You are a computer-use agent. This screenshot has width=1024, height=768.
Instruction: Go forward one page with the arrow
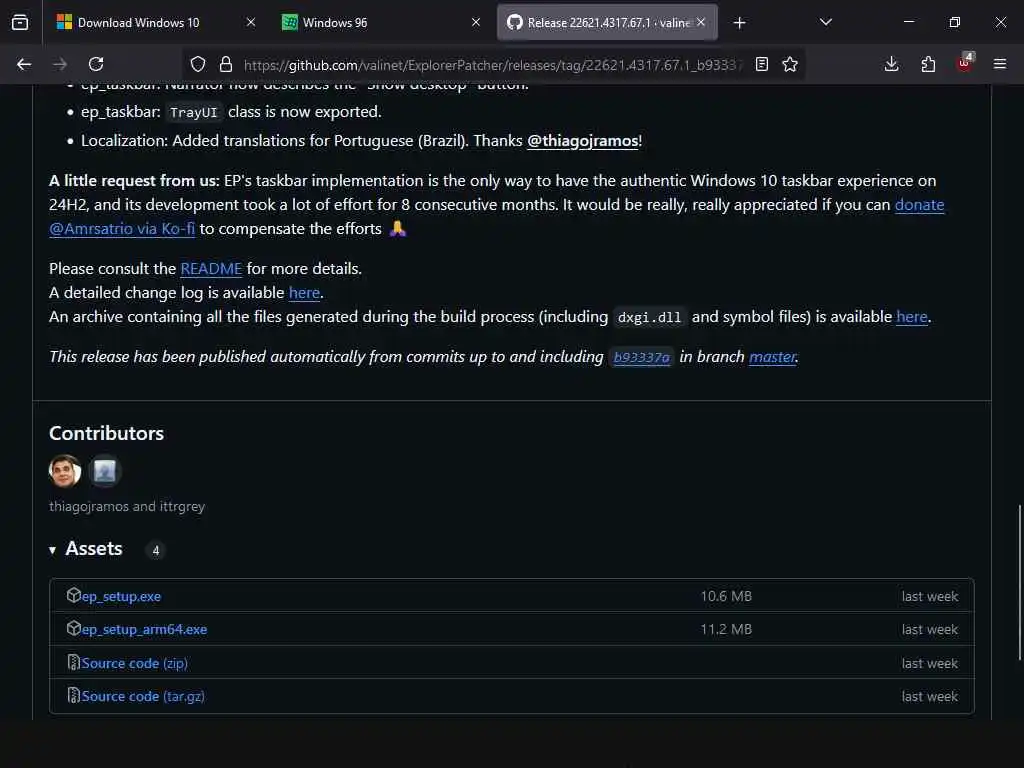coord(60,64)
